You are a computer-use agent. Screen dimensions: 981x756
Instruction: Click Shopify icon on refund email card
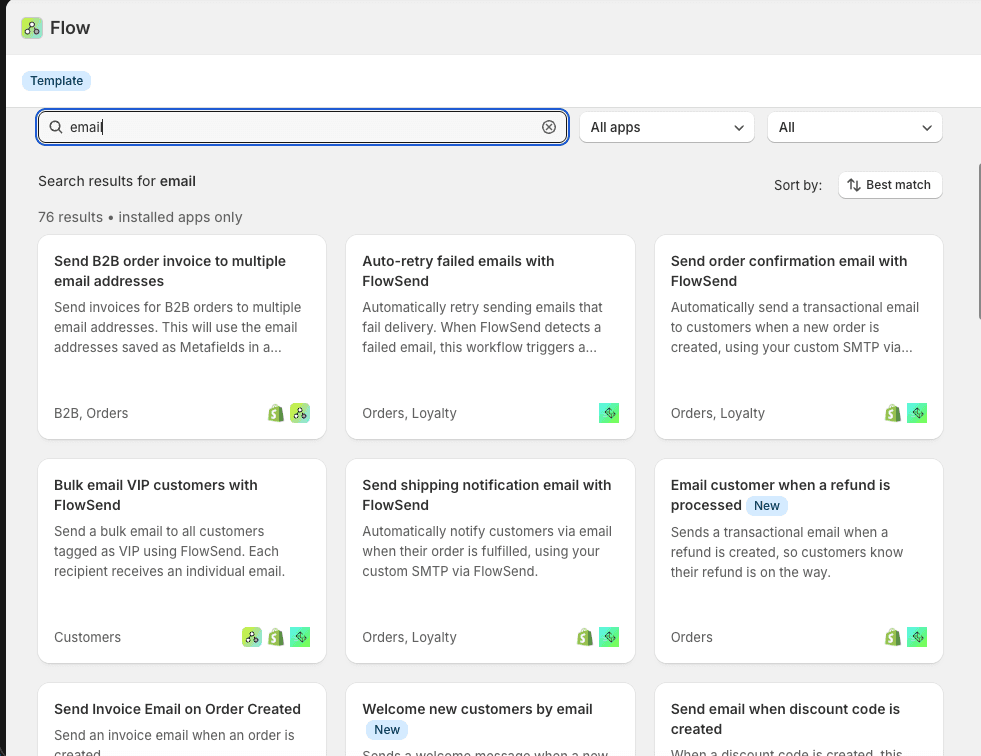coord(893,637)
